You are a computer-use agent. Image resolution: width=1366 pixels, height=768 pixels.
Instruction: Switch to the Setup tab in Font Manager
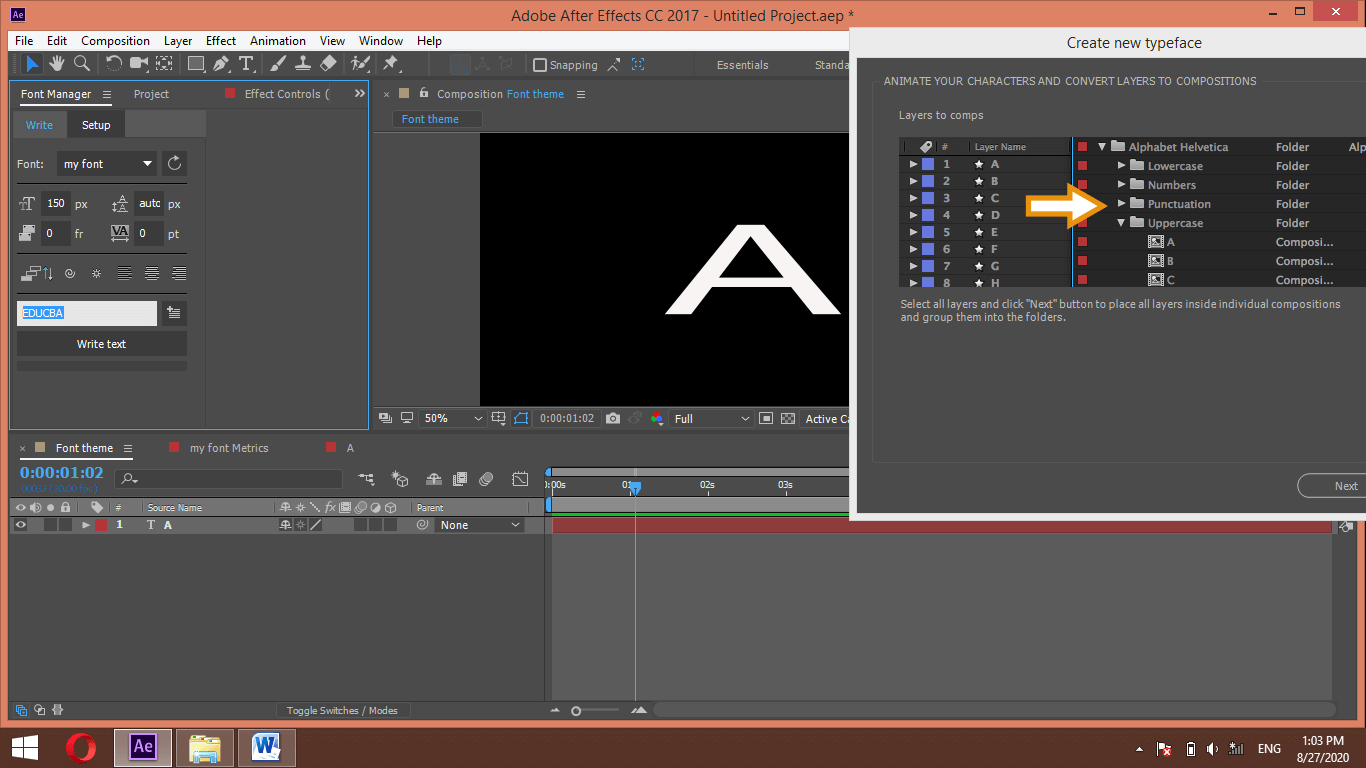coord(96,124)
